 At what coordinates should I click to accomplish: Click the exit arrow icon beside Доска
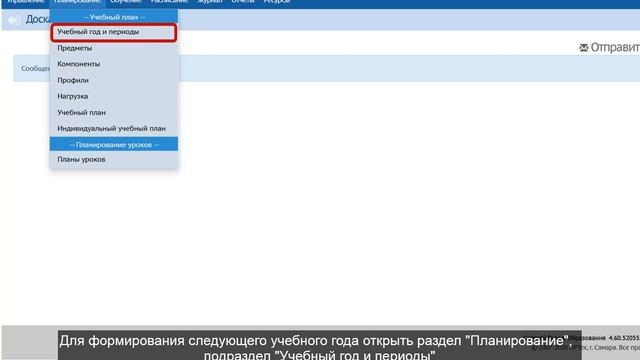point(14,20)
